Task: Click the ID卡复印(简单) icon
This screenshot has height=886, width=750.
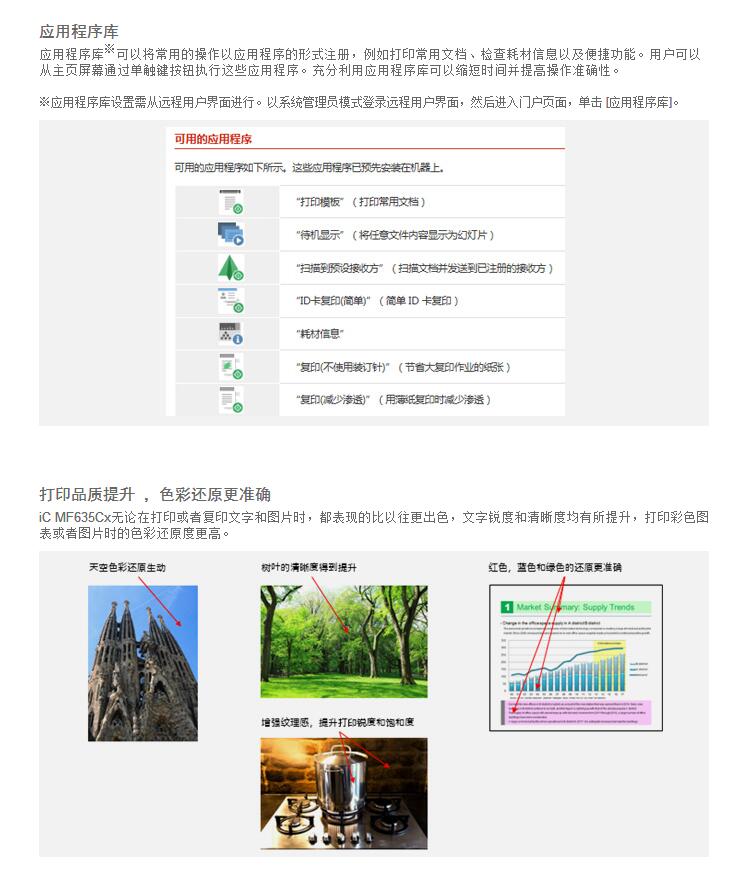Action: (231, 300)
